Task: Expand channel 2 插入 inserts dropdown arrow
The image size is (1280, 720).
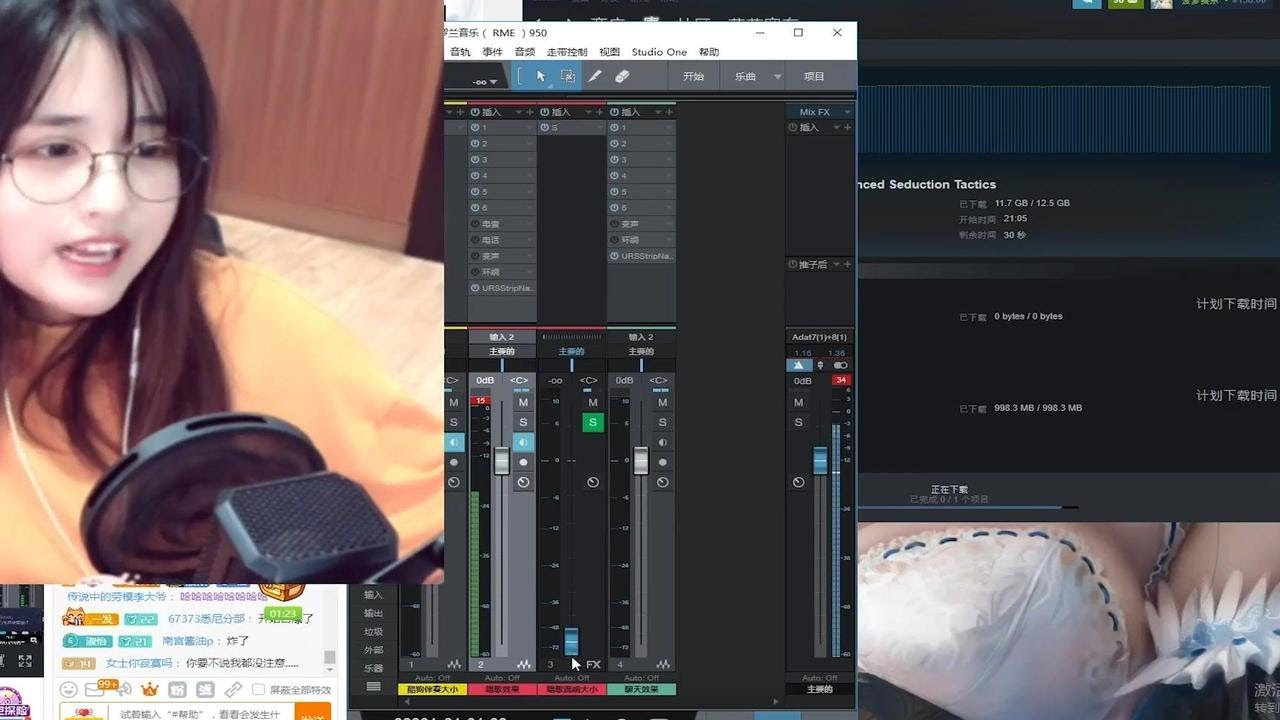Action: (x=518, y=112)
